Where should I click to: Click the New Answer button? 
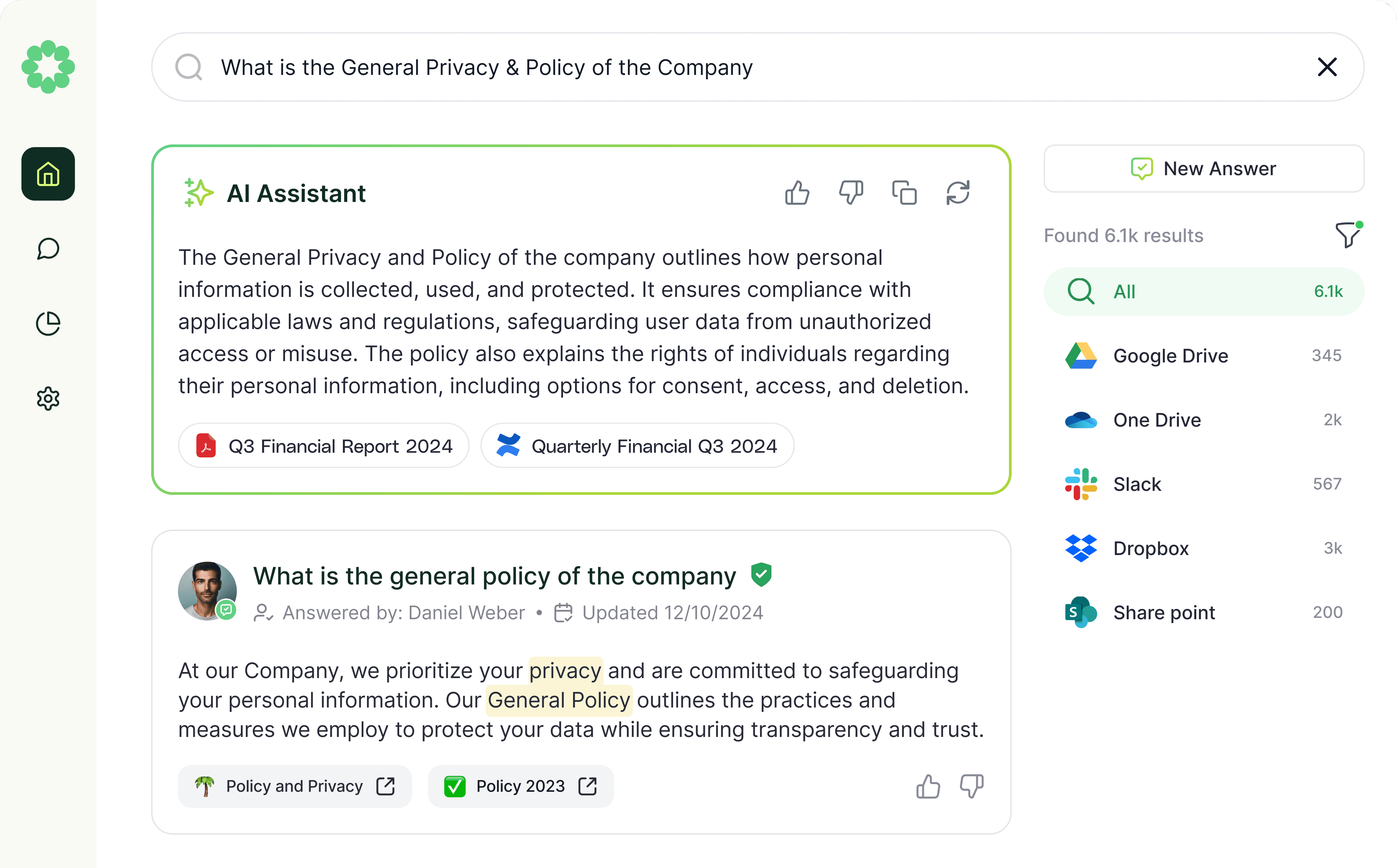(1204, 169)
